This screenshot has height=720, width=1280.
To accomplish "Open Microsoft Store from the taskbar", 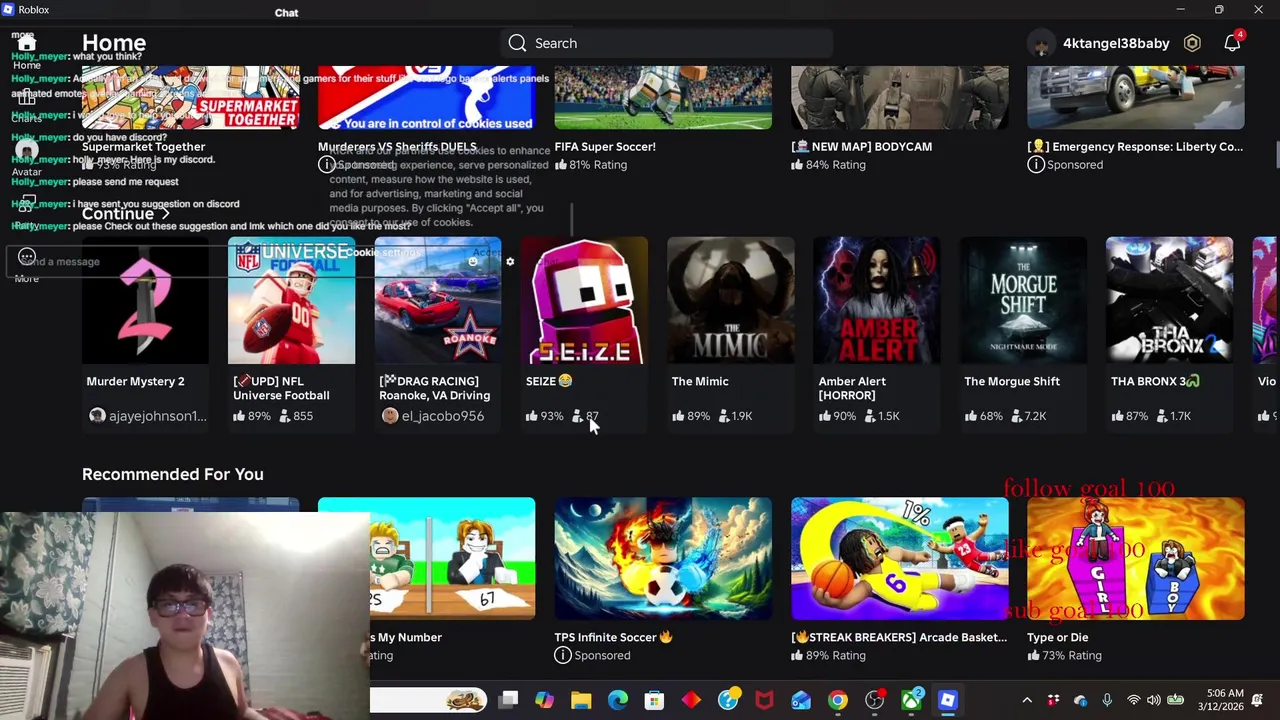I will [x=654, y=700].
